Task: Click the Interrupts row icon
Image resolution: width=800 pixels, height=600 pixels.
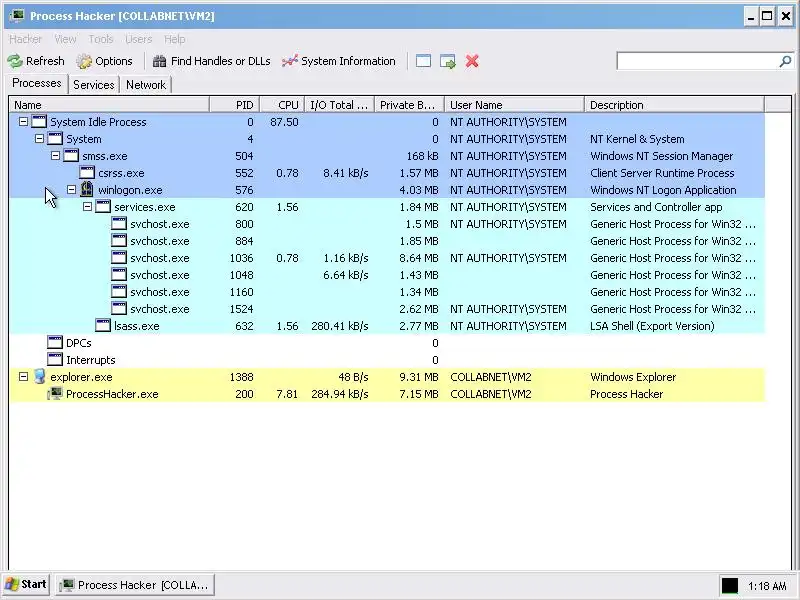Action: (55, 360)
